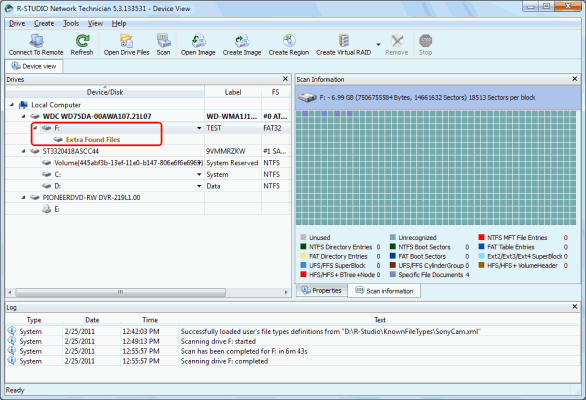586x400 pixels.
Task: Click the Type column header in Log
Action: click(34, 320)
